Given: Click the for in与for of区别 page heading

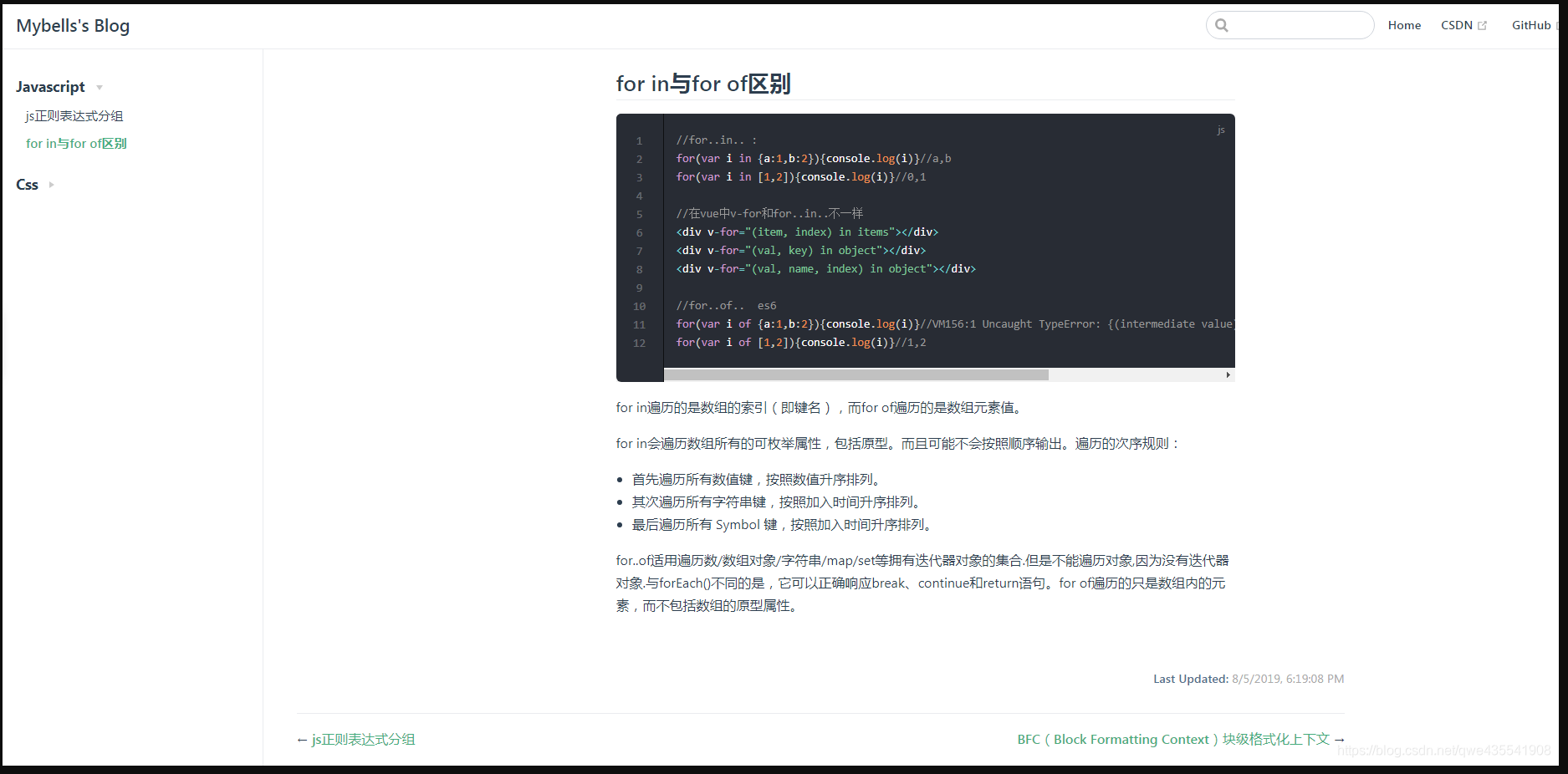Looking at the screenshot, I should (x=703, y=84).
